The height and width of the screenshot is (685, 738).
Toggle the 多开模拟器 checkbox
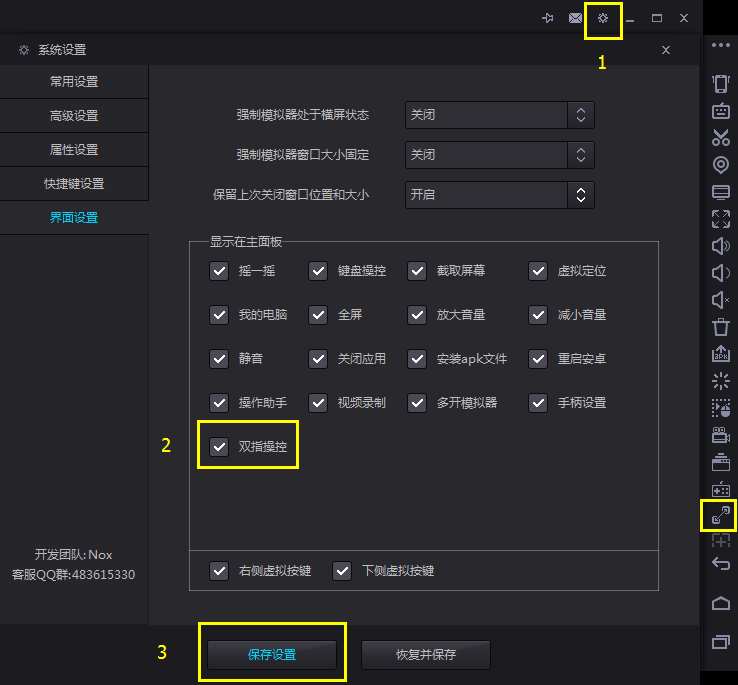tap(417, 403)
